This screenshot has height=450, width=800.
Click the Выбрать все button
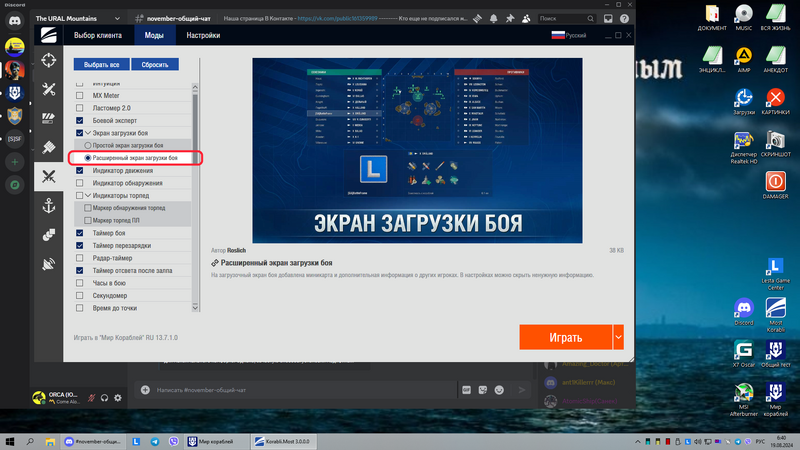click(x=102, y=64)
